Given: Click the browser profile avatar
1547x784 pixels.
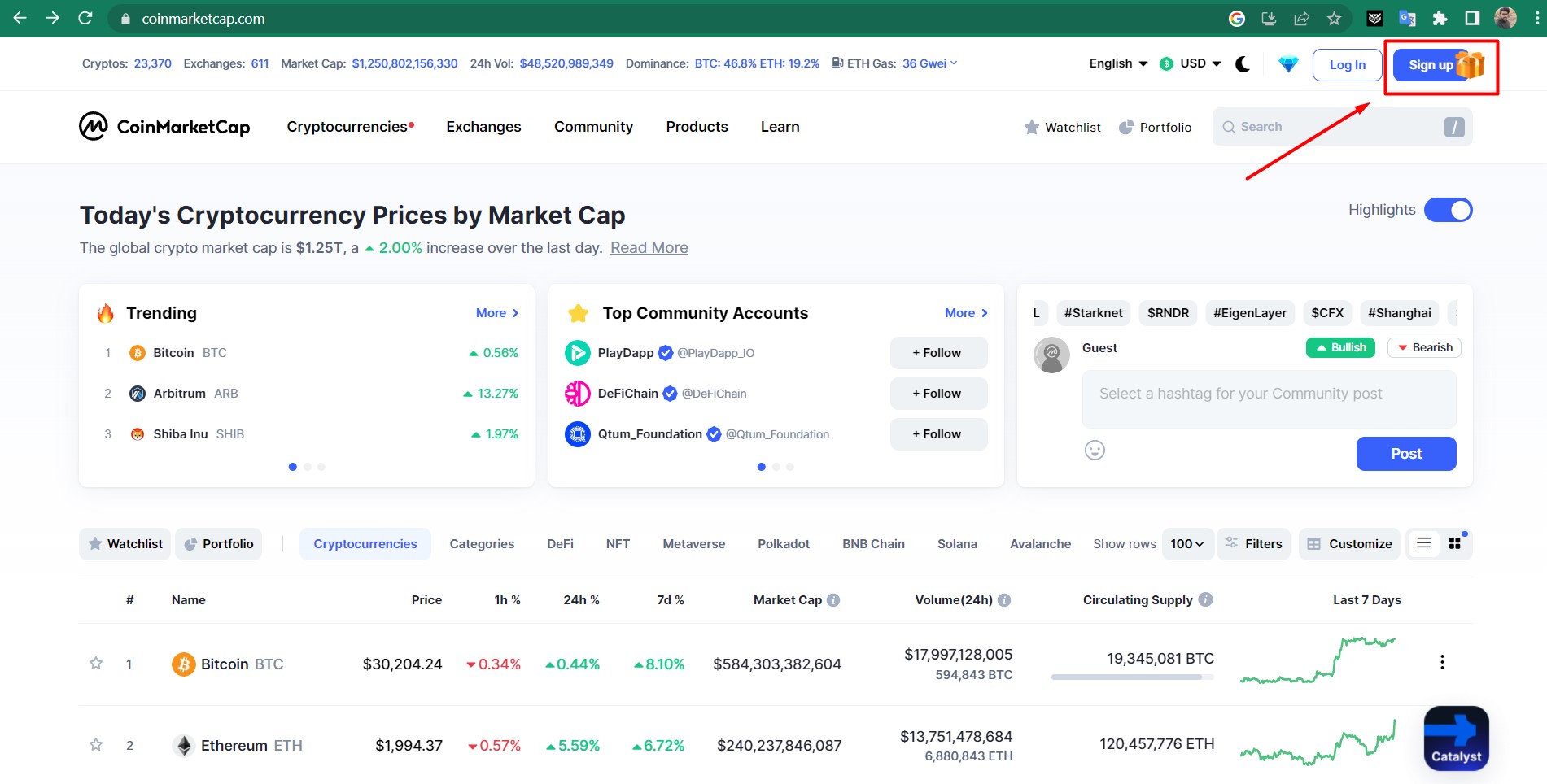Looking at the screenshot, I should [x=1505, y=18].
